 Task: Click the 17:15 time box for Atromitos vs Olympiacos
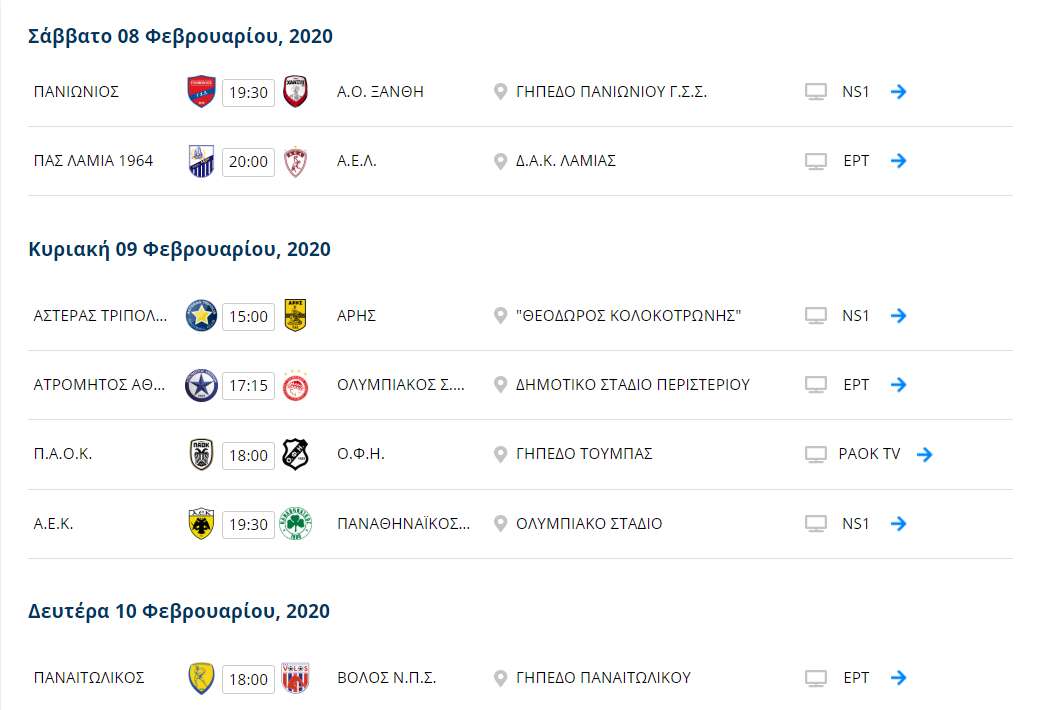coord(248,386)
